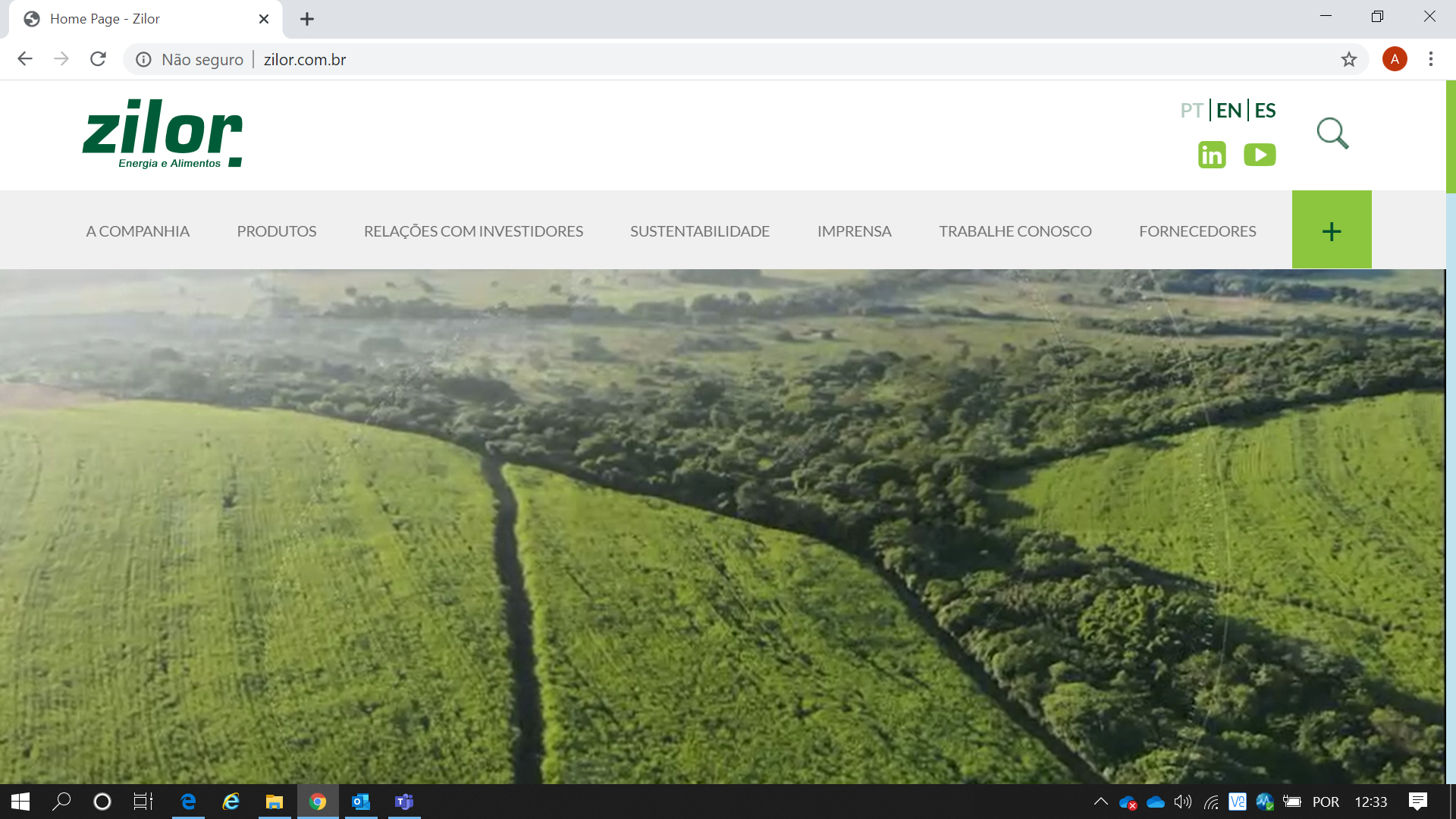Go forward in browser history
Screen dimensions: 1456x819
pyautogui.click(x=61, y=59)
